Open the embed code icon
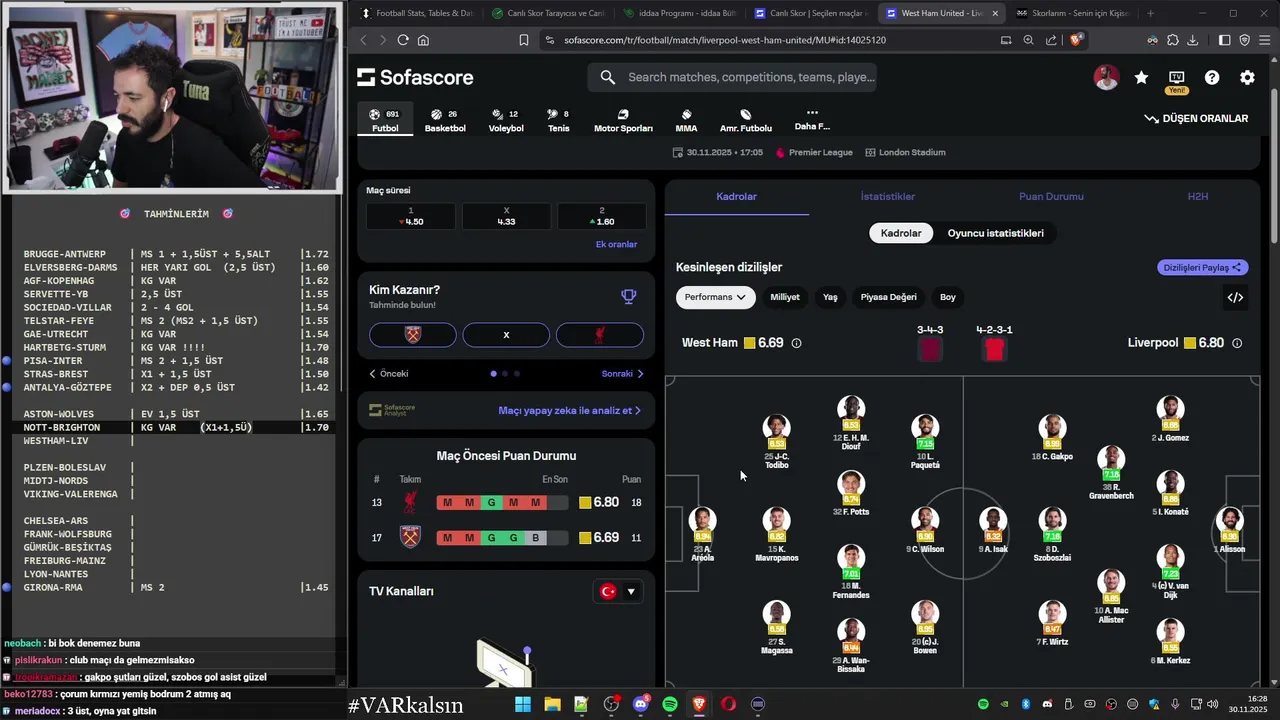 click(1236, 297)
